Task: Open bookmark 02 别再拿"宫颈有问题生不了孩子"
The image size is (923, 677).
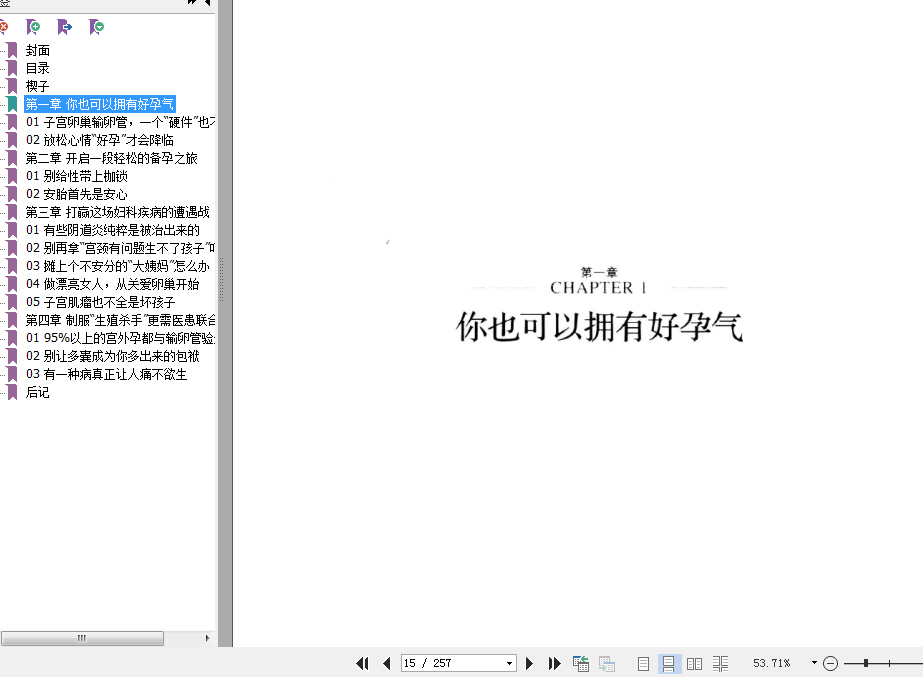Action: (x=120, y=248)
